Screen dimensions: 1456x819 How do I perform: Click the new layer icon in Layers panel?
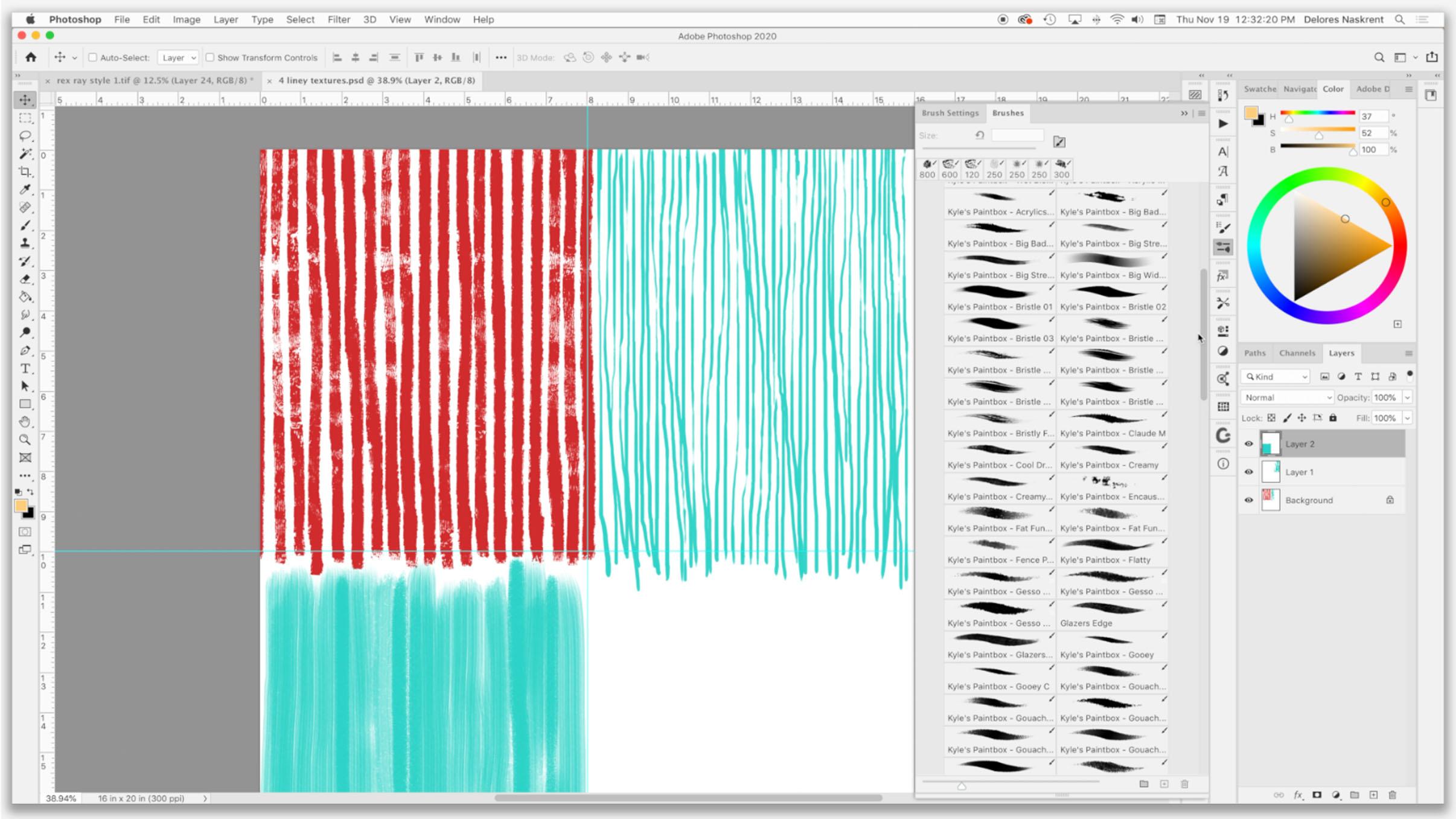pos(1373,795)
